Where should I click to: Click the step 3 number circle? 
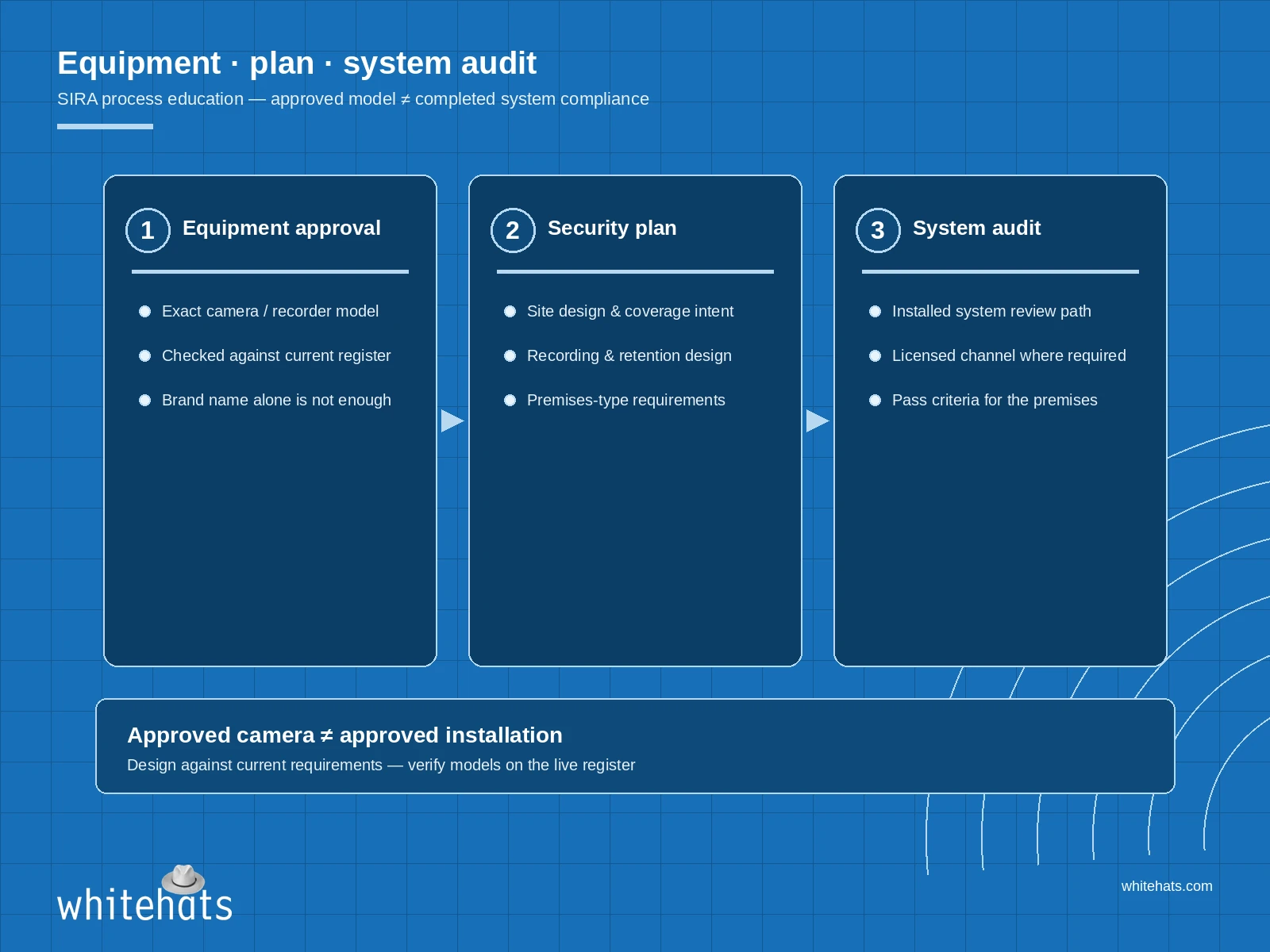tap(878, 230)
